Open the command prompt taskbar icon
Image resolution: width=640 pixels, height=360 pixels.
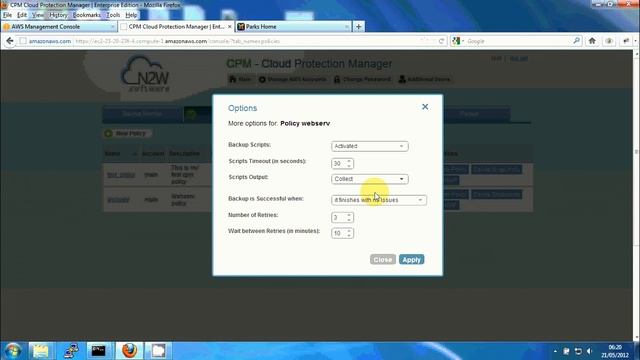(99, 351)
